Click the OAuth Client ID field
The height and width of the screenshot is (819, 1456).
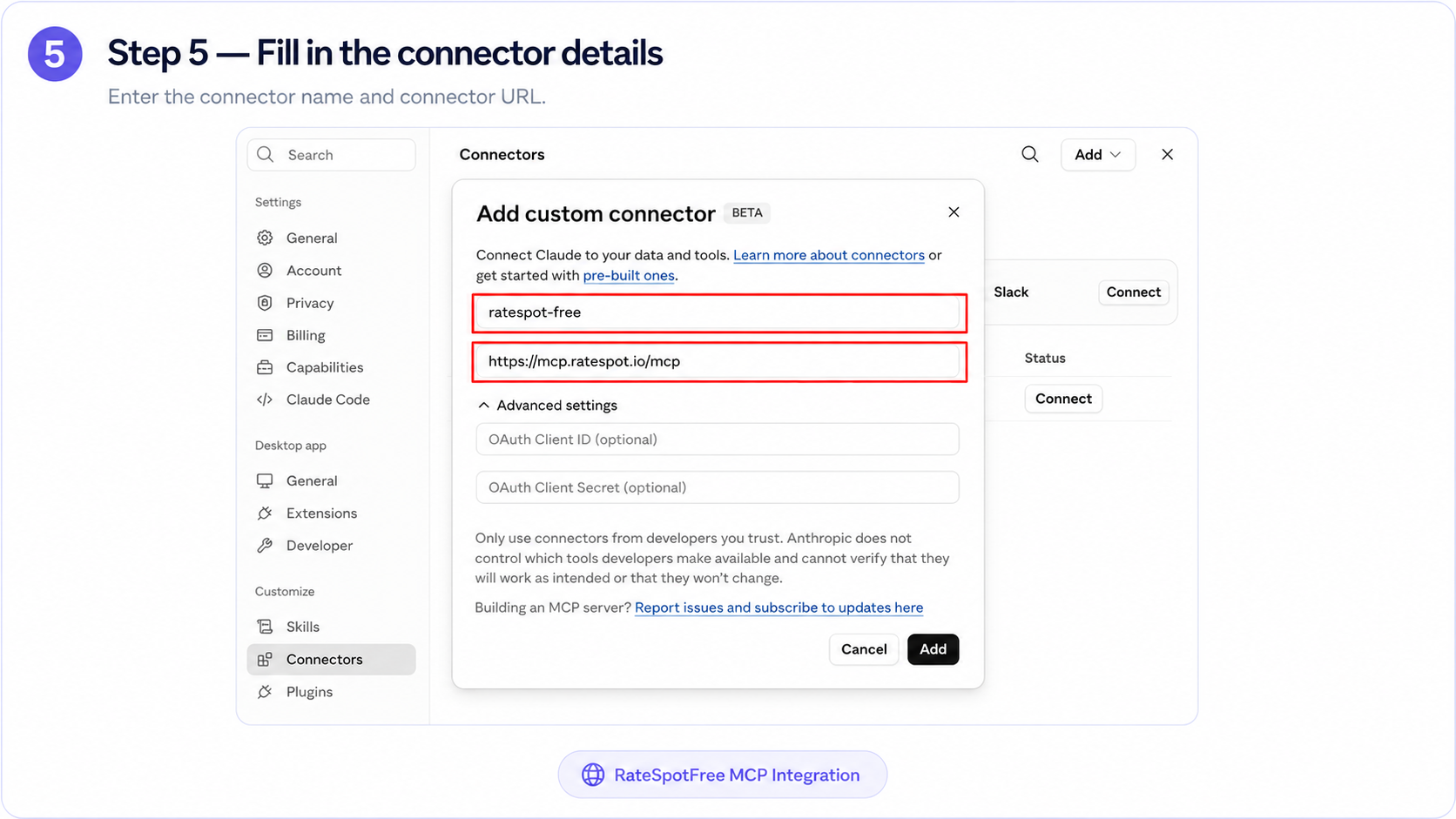point(718,440)
